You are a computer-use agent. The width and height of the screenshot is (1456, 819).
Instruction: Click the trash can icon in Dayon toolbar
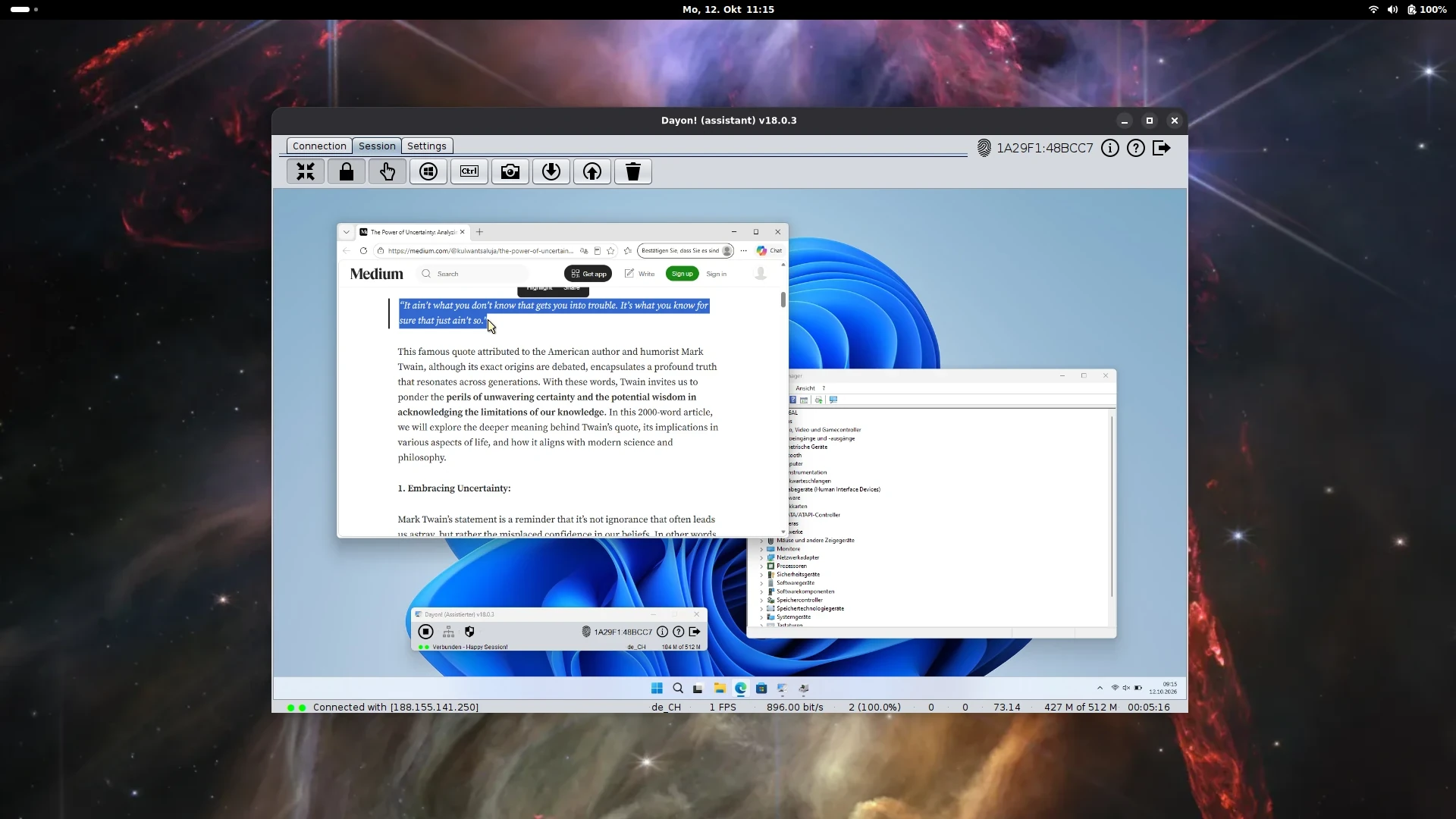633,172
